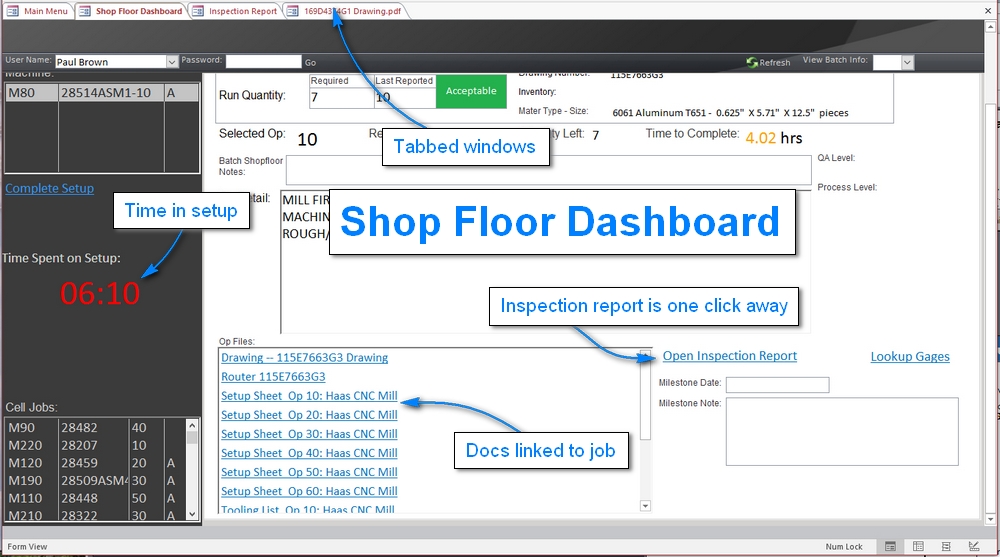Select cell job M110 28448
This screenshot has width=1000, height=557.
click(94, 498)
